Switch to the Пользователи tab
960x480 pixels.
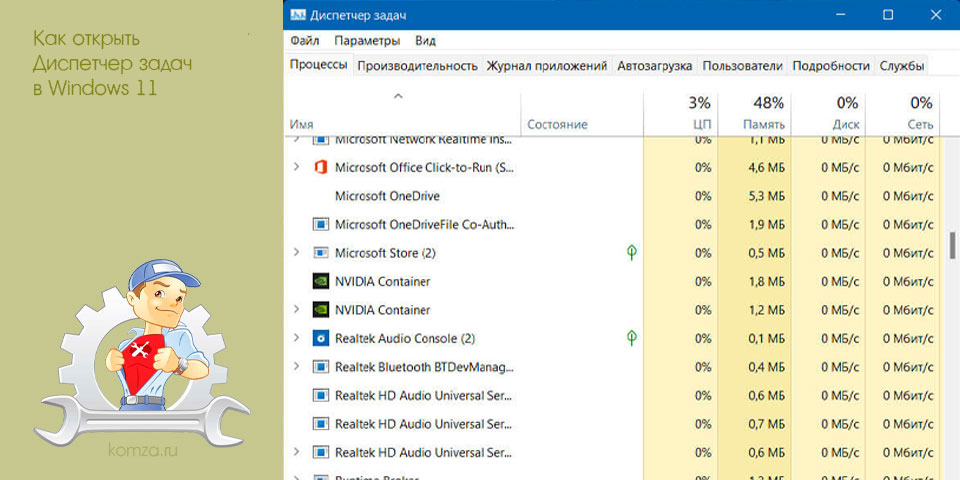tap(743, 66)
